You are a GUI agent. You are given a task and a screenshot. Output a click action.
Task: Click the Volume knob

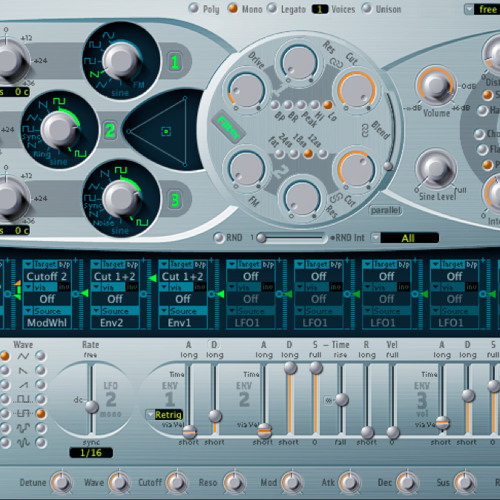point(435,85)
